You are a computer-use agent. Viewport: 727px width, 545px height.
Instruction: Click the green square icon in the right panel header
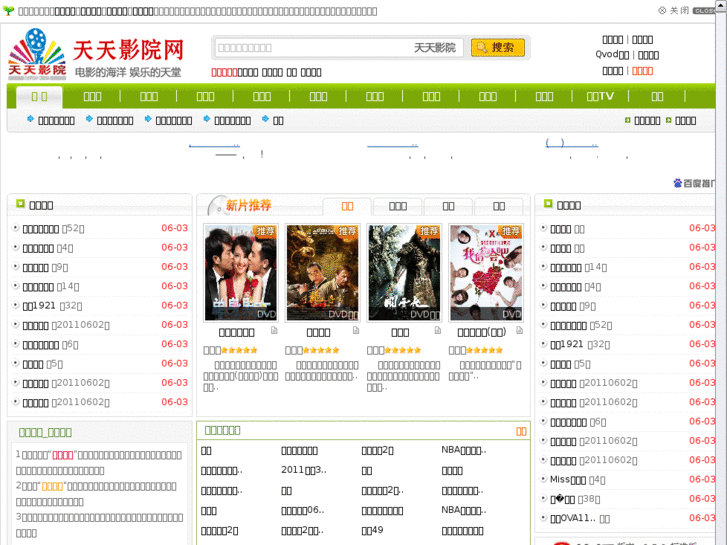[x=548, y=203]
